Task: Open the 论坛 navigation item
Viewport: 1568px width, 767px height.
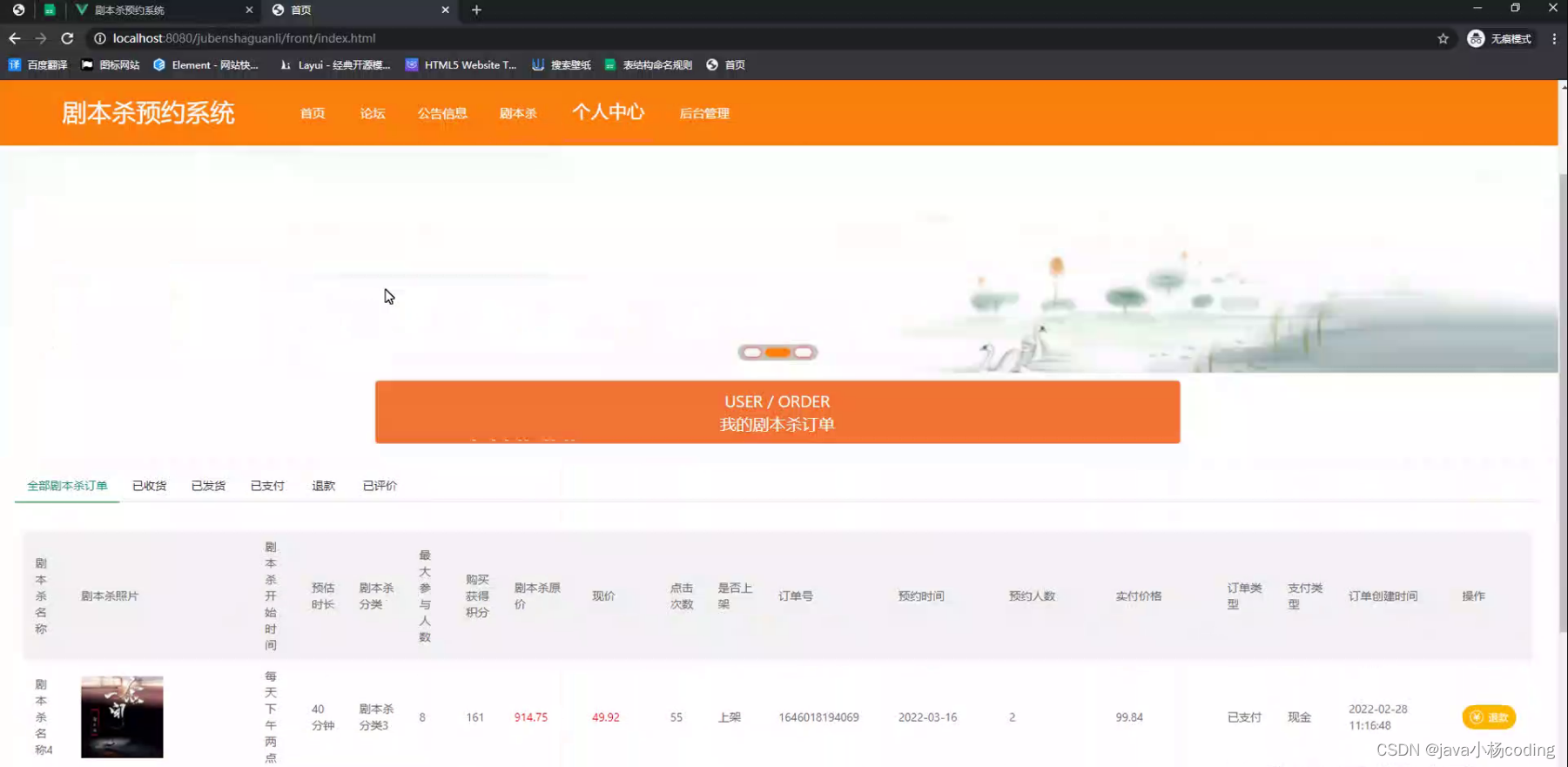Action: coord(373,113)
